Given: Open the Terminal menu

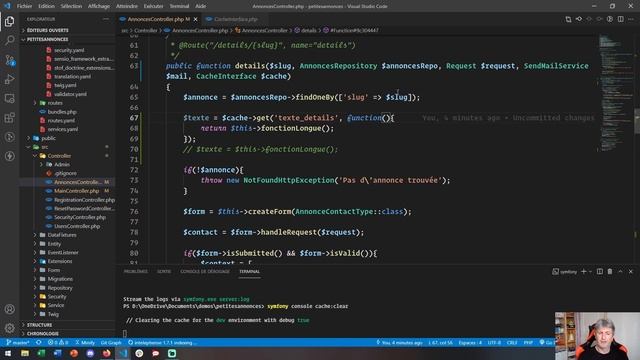Looking at the screenshot, I should click(x=179, y=6).
